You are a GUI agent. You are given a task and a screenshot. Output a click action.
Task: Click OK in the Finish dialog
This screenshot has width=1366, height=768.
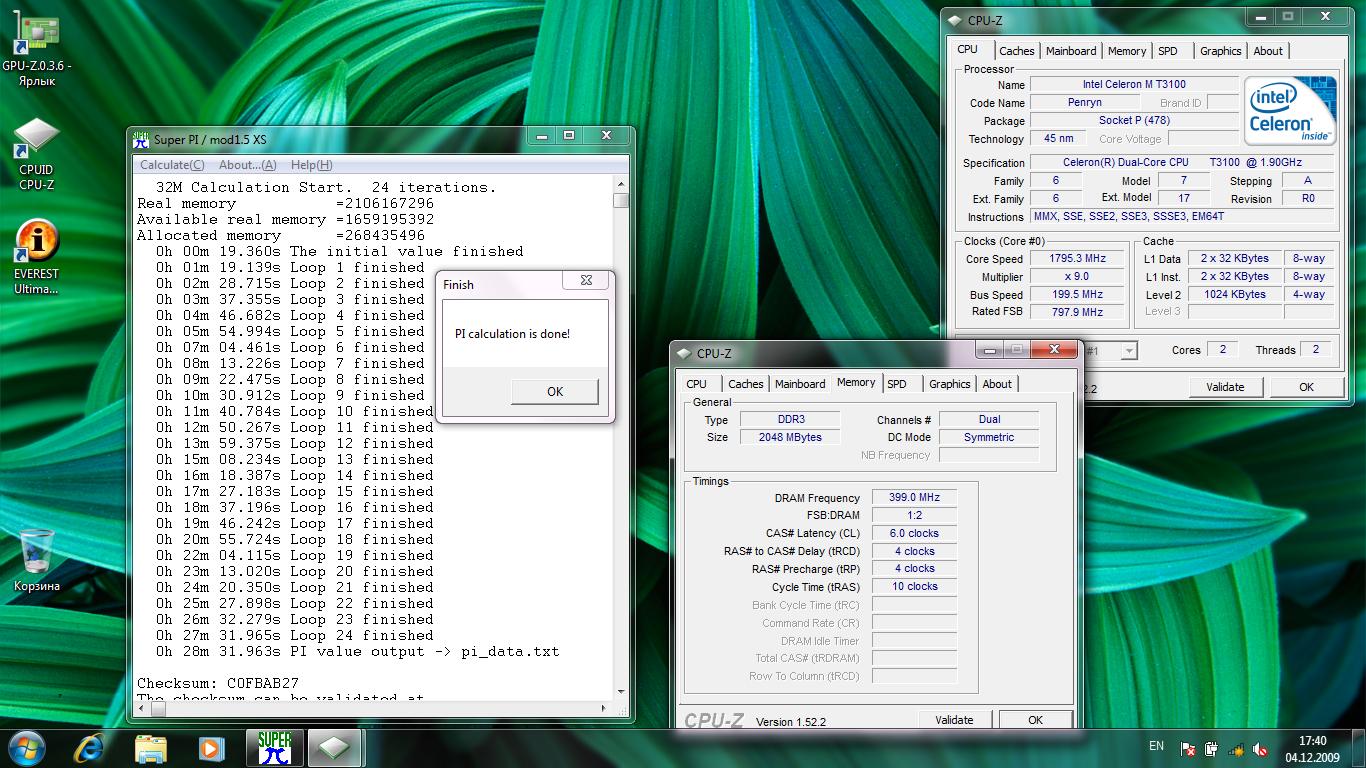pyautogui.click(x=555, y=392)
